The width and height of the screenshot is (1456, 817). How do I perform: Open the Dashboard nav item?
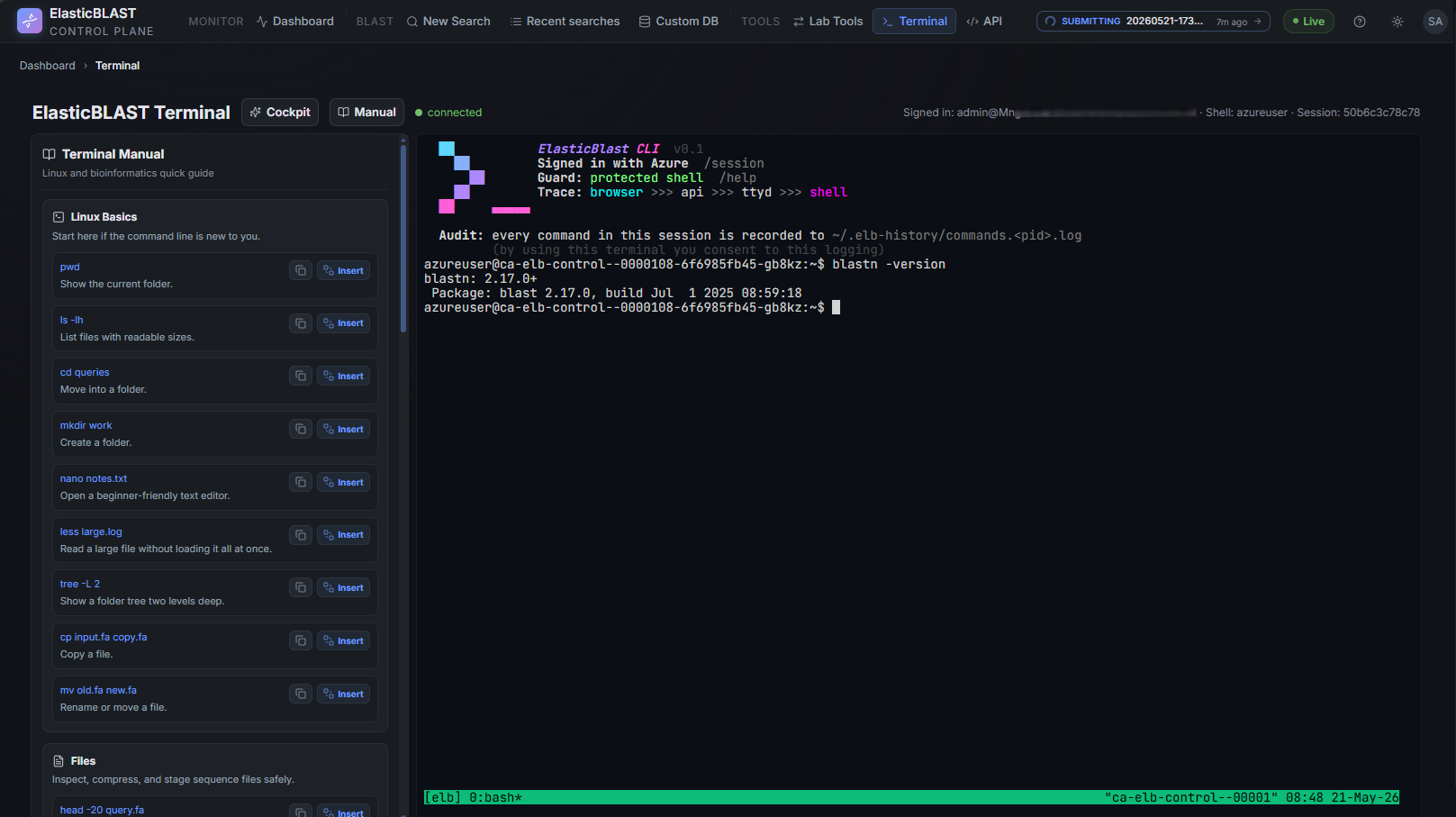click(x=294, y=22)
